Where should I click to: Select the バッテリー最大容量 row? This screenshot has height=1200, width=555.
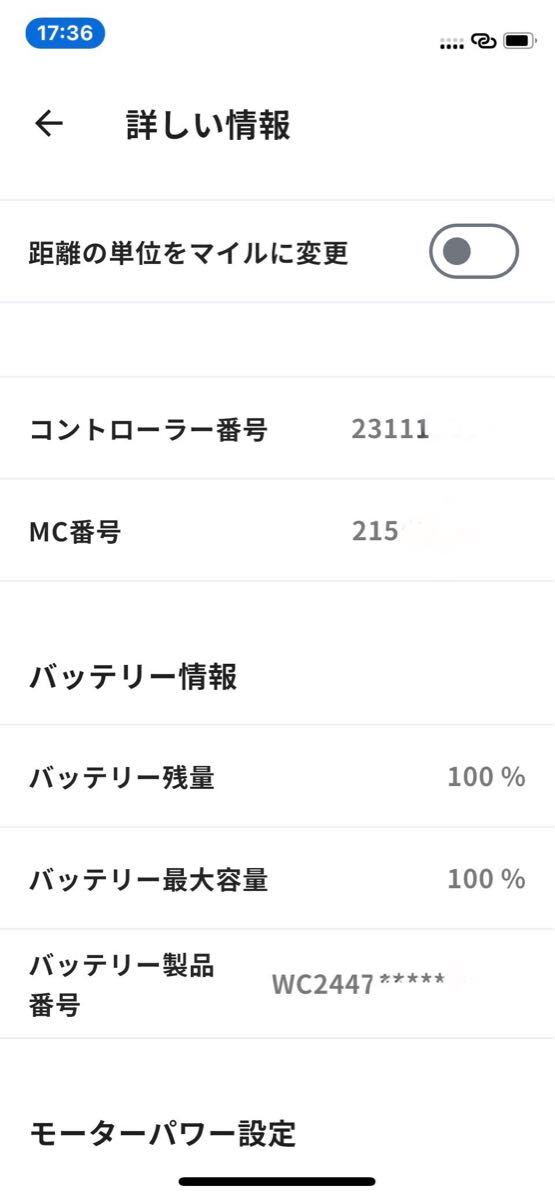click(x=277, y=879)
